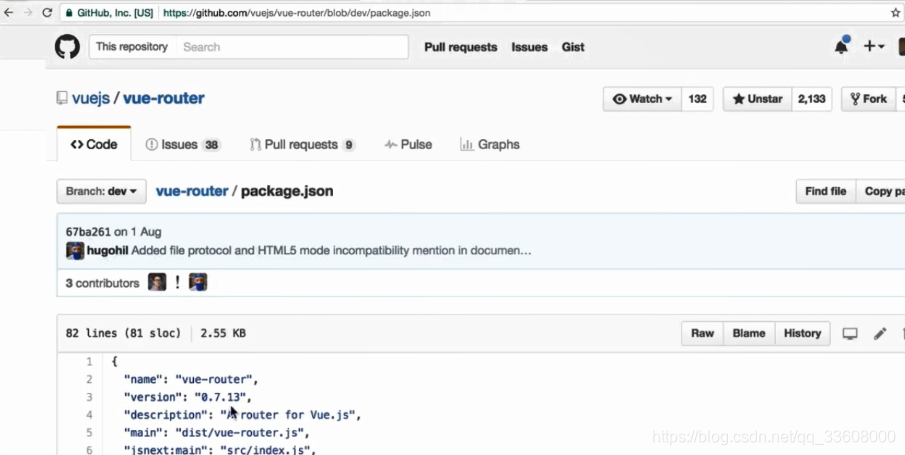Click the Copy path button
The image size is (905, 455).
point(883,191)
